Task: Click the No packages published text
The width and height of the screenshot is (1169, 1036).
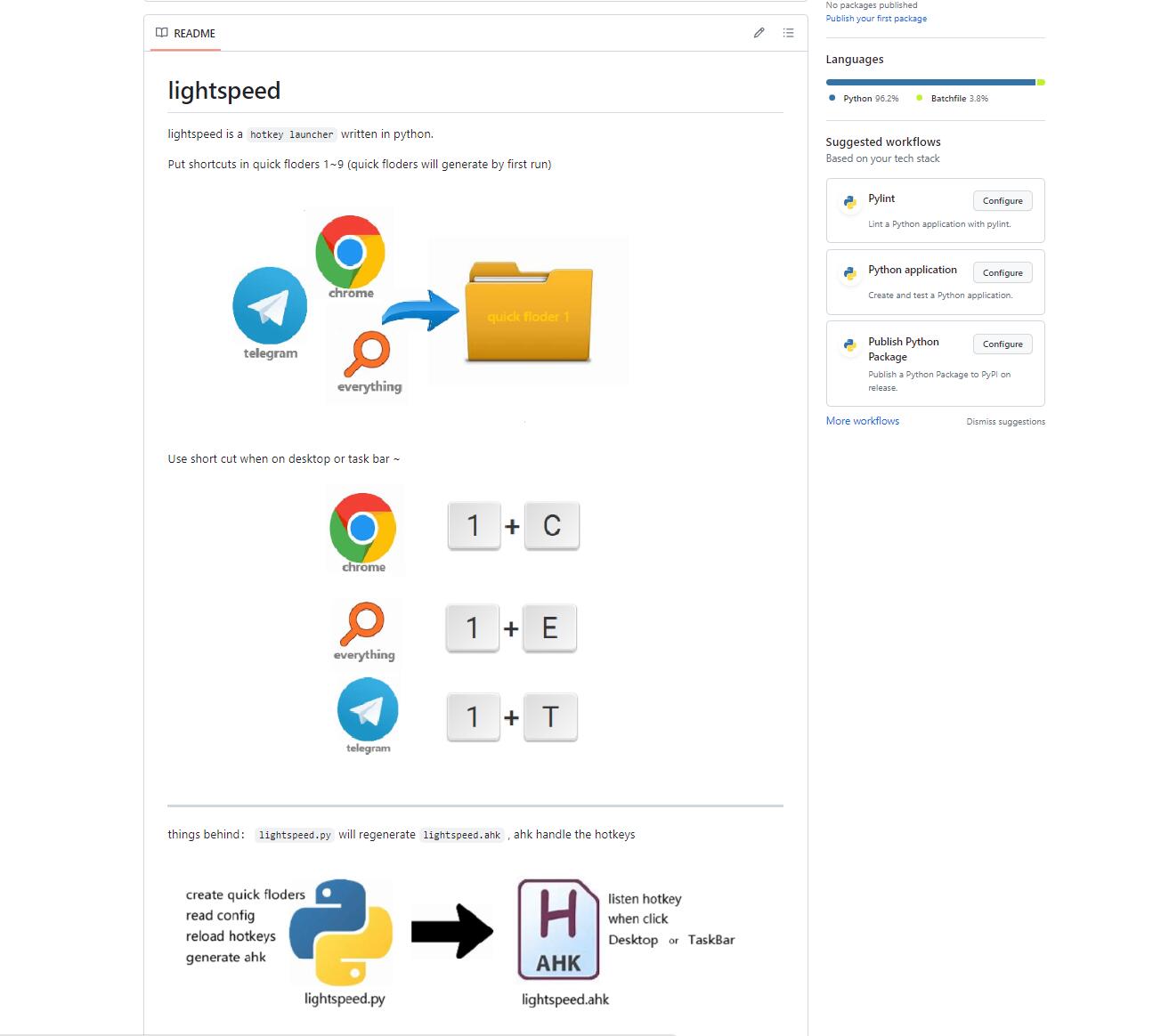Action: tap(872, 5)
